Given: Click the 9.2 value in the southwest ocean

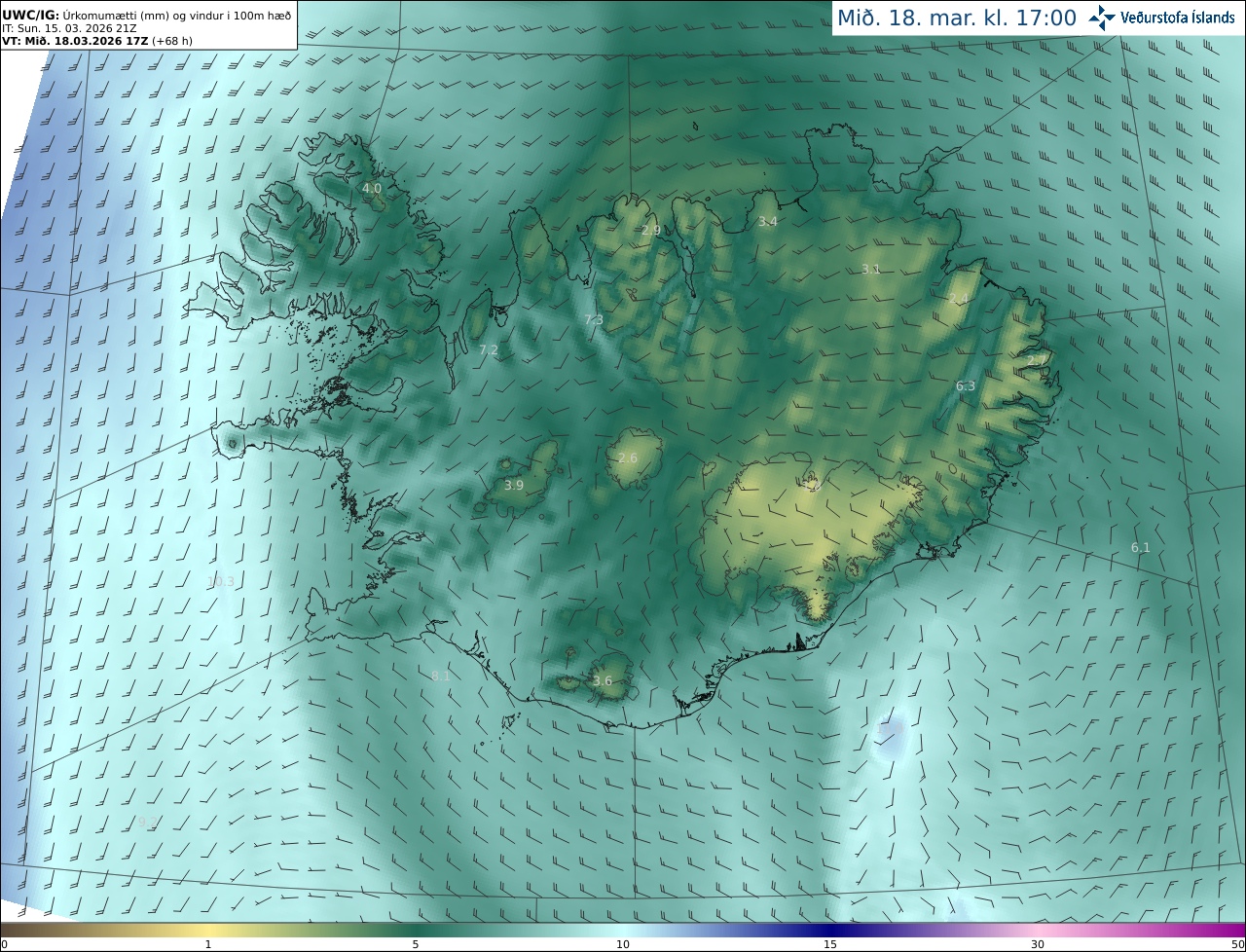Looking at the screenshot, I should [x=147, y=824].
